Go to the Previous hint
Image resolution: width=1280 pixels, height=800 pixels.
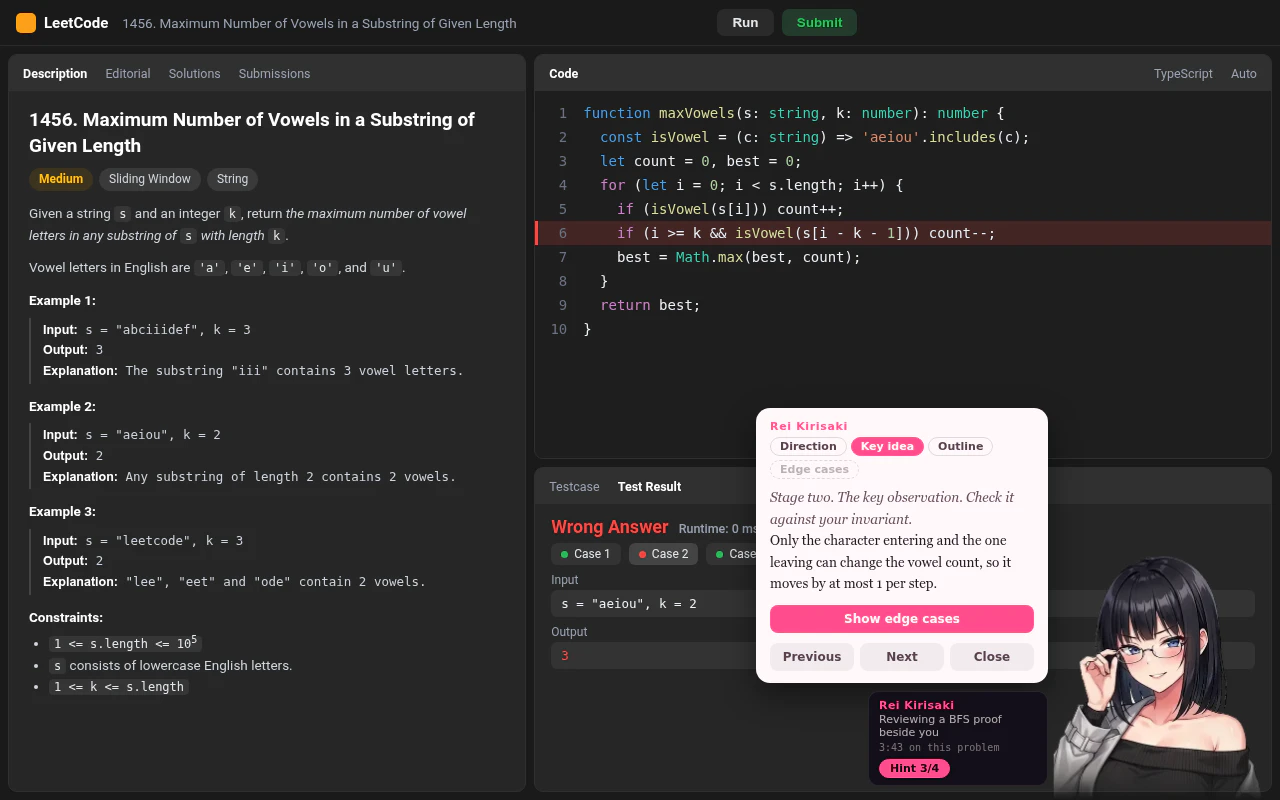pyautogui.click(x=812, y=657)
